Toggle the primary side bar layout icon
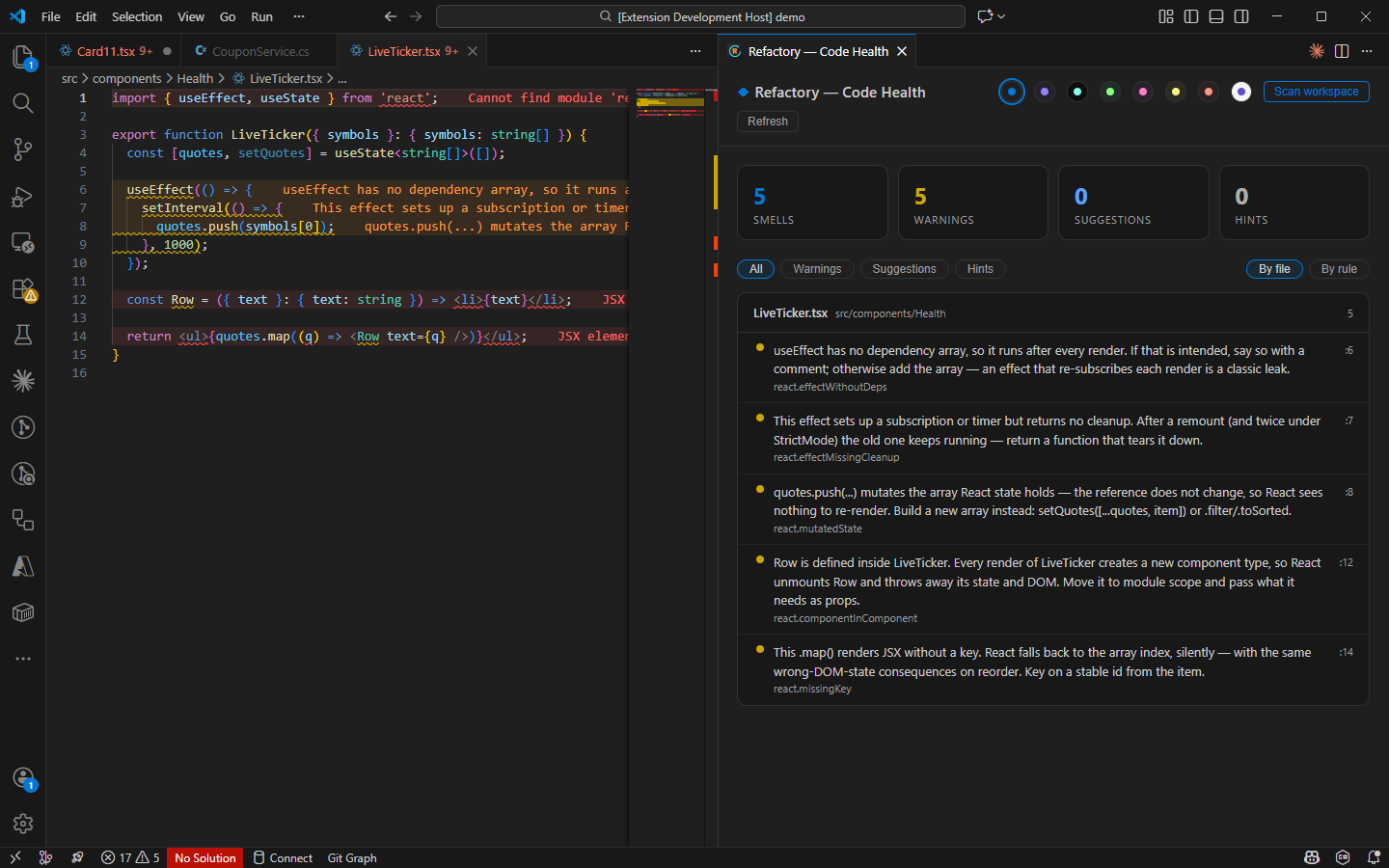1389x868 pixels. pyautogui.click(x=1191, y=16)
